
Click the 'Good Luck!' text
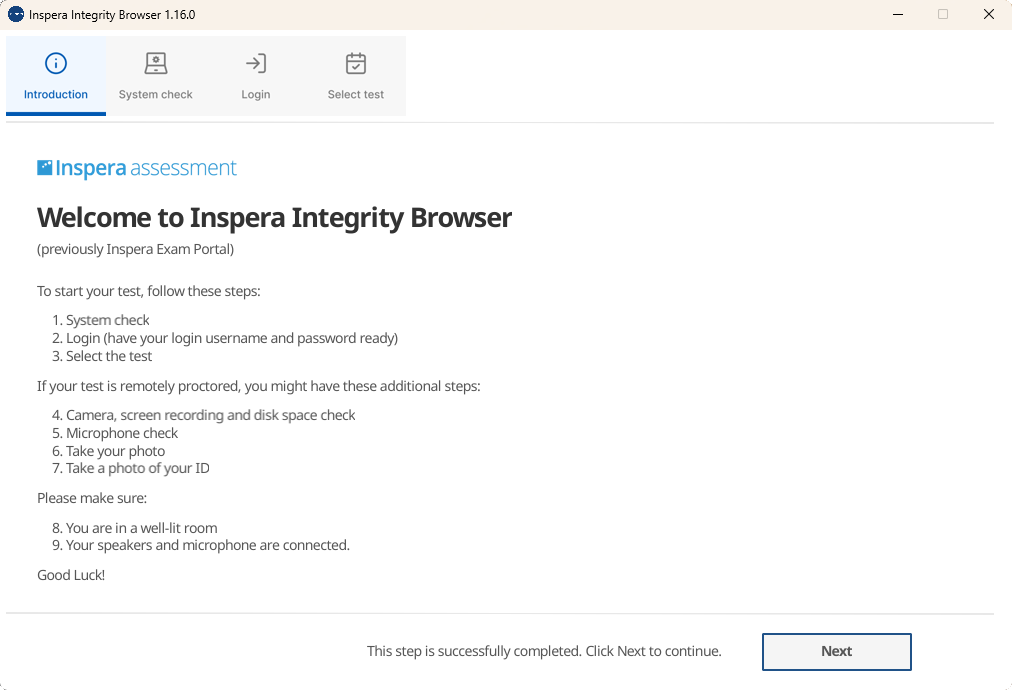pos(71,575)
